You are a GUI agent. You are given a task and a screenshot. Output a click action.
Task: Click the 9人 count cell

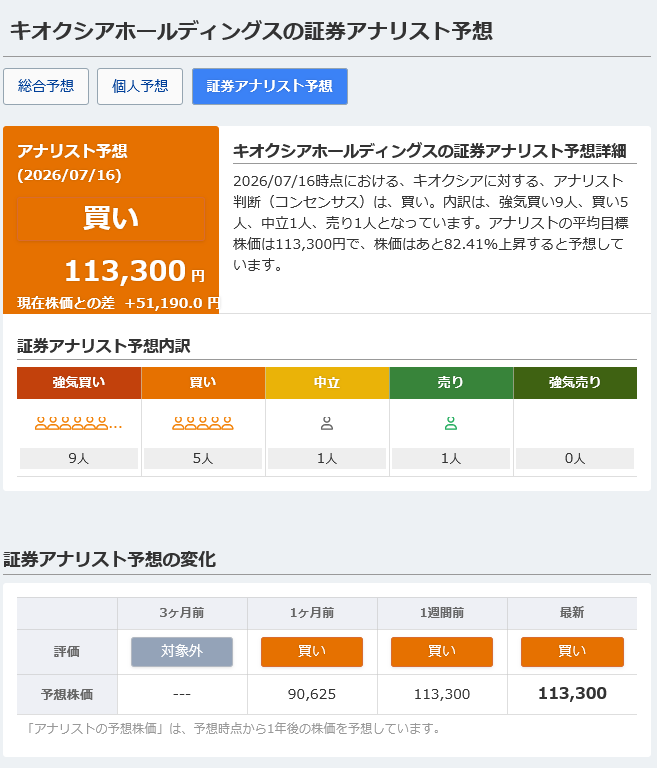click(x=79, y=458)
